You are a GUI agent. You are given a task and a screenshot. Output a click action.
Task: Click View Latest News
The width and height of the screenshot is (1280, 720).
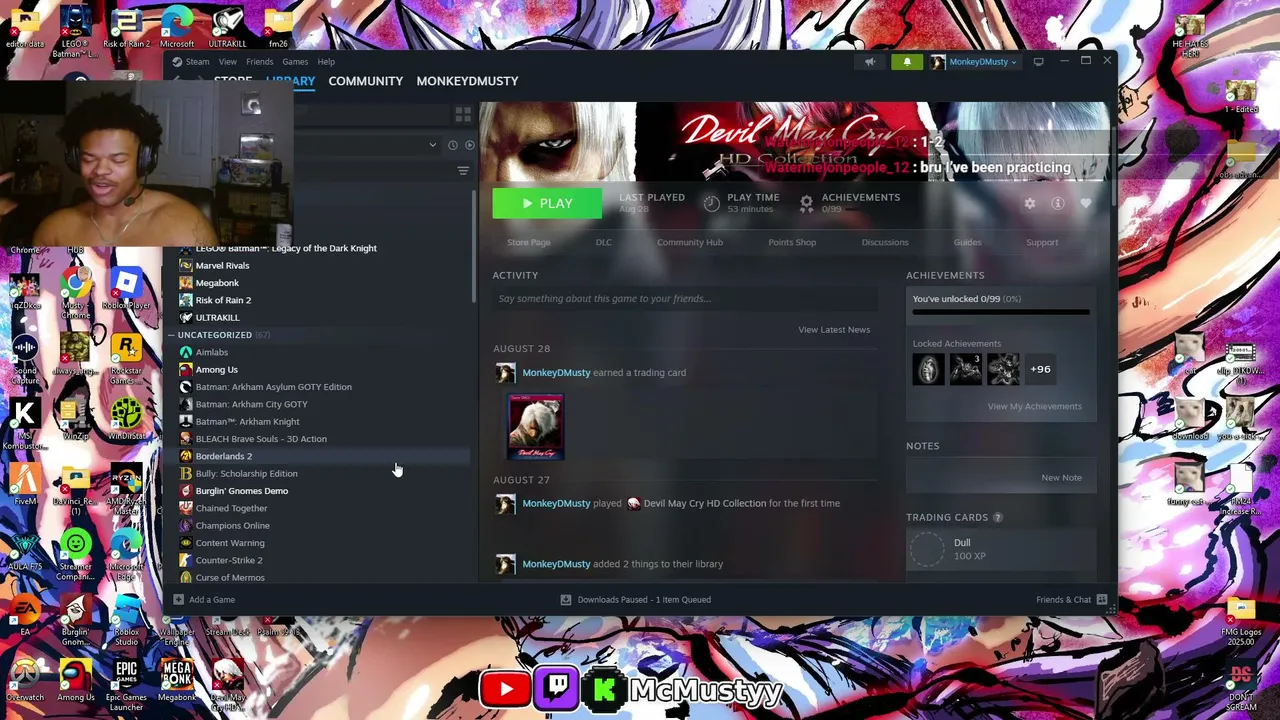pyautogui.click(x=834, y=330)
